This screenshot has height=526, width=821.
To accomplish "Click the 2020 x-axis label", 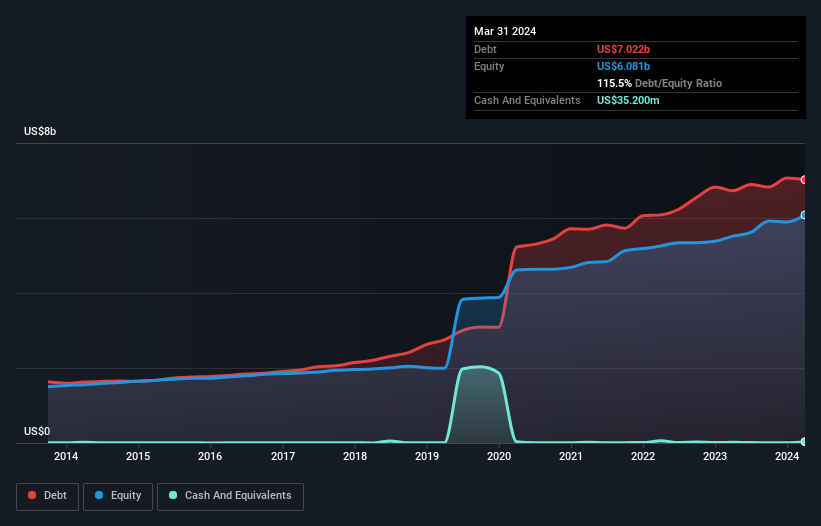I will pyautogui.click(x=499, y=456).
